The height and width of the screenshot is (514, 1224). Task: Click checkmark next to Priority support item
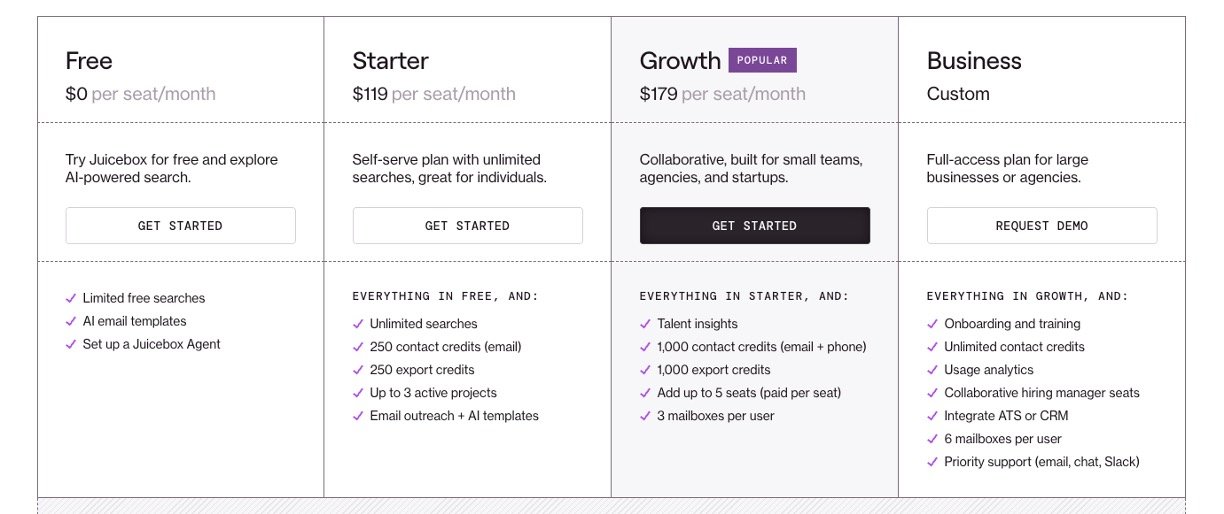tap(932, 462)
